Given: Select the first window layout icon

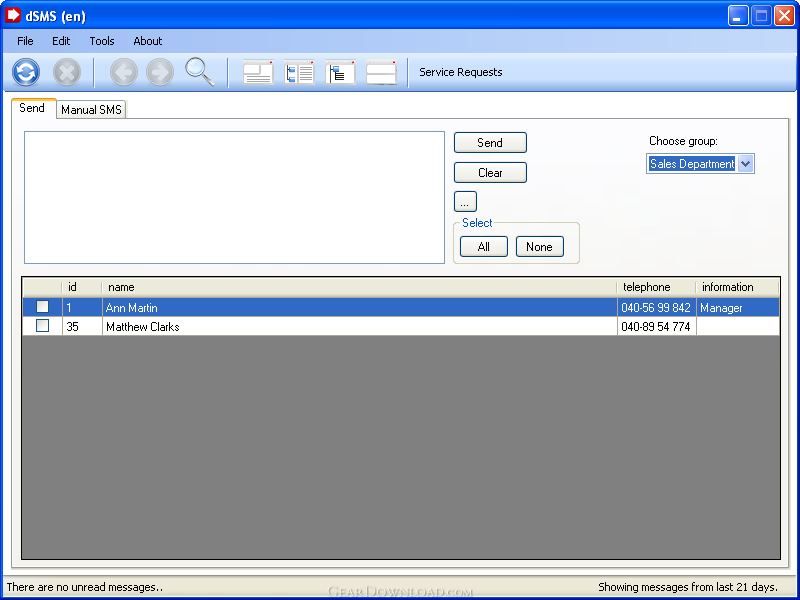Looking at the screenshot, I should coord(258,72).
